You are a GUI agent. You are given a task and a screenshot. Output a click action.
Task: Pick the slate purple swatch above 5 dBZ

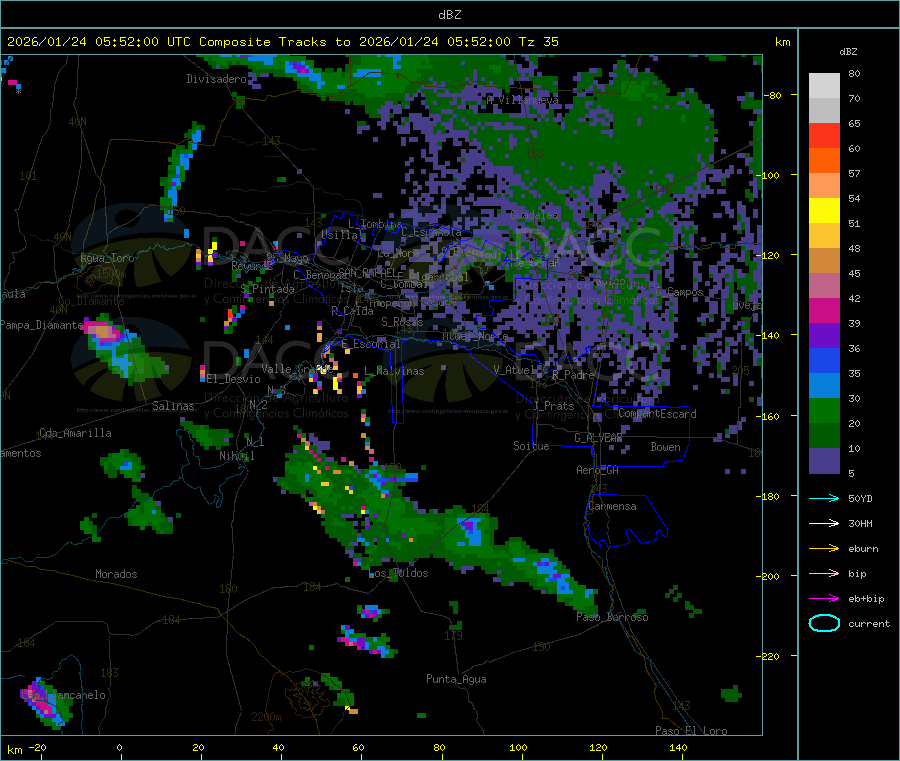(x=824, y=461)
